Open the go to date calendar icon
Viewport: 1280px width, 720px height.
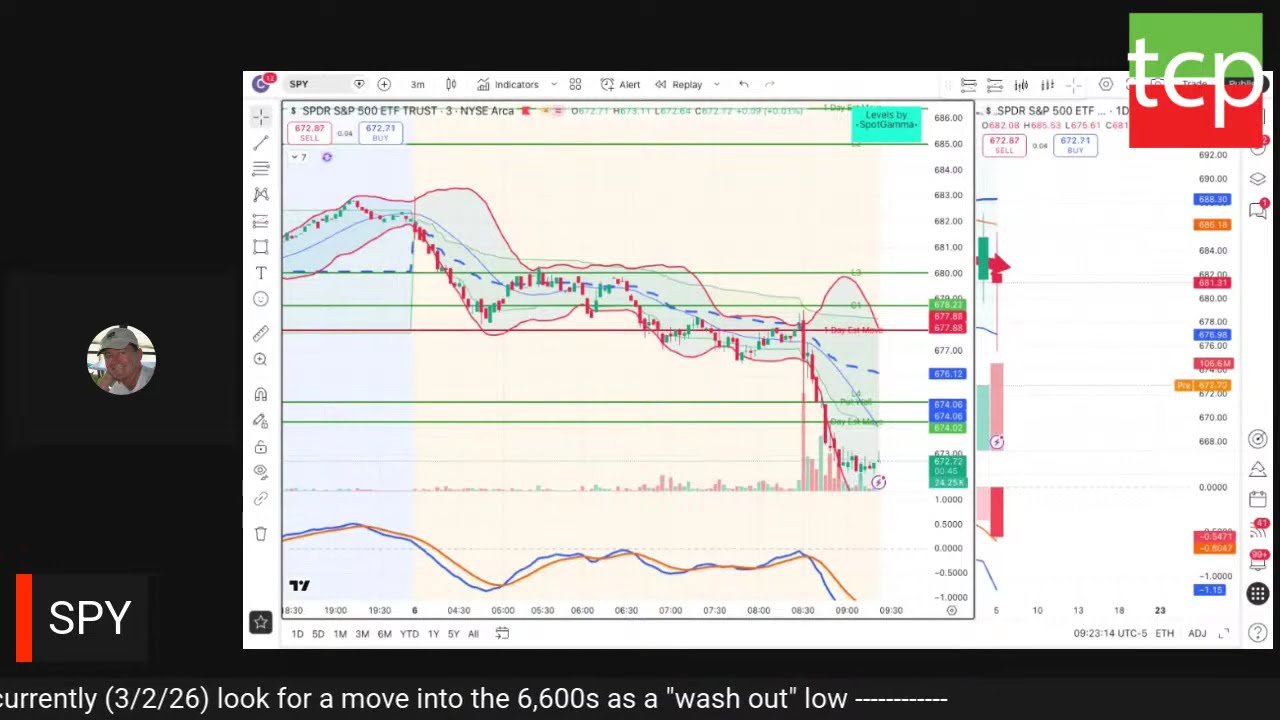502,633
